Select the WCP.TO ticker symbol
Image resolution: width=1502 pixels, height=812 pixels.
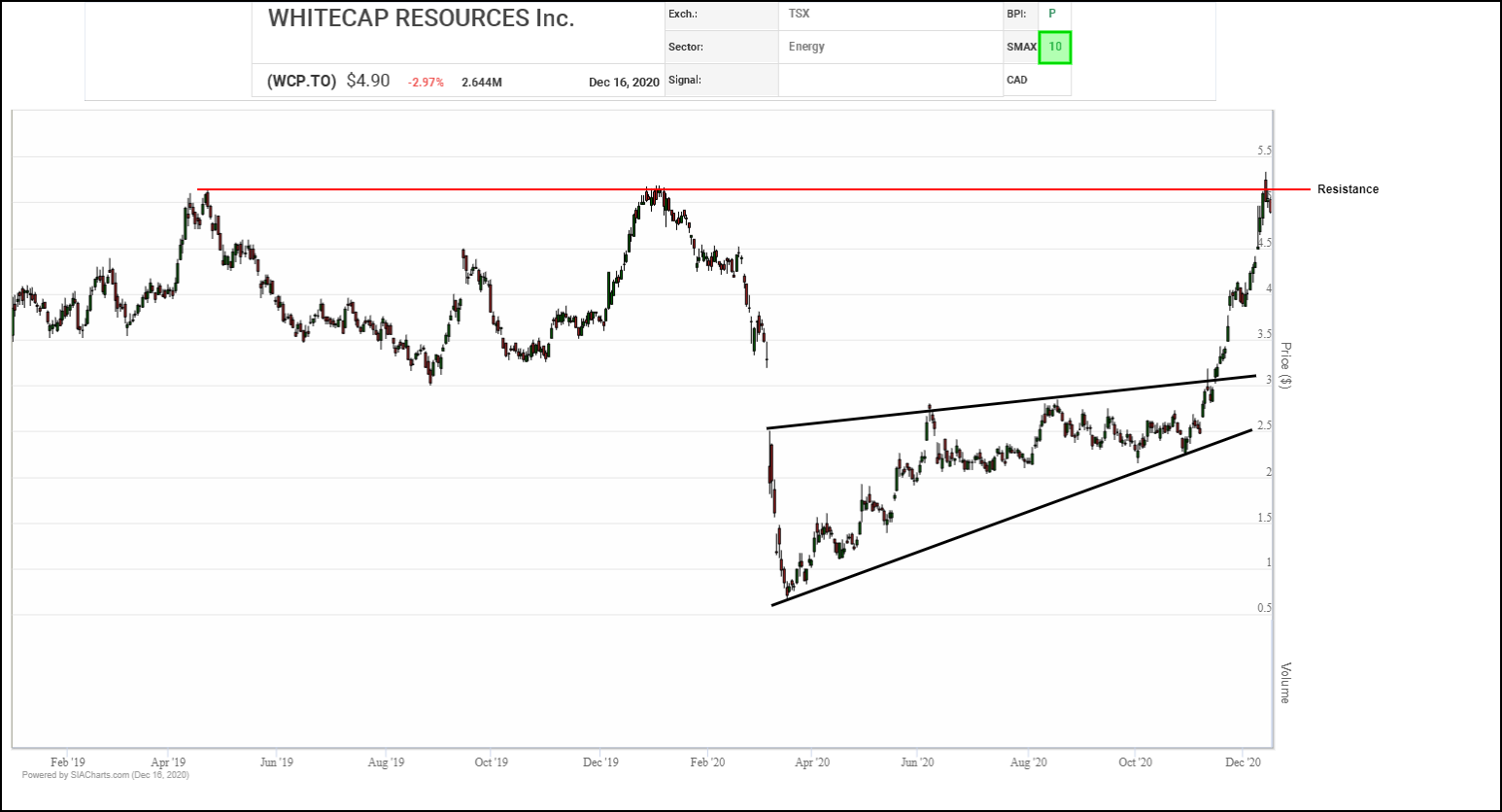coord(301,82)
